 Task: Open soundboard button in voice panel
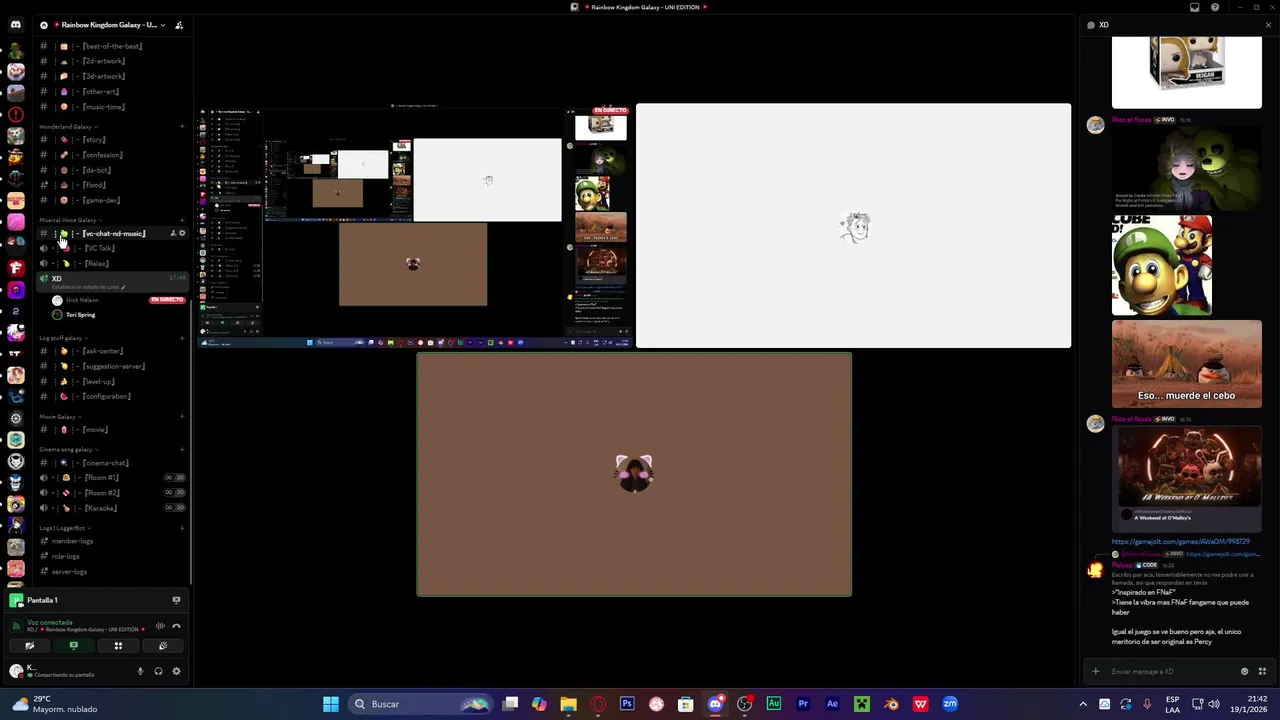pos(162,646)
